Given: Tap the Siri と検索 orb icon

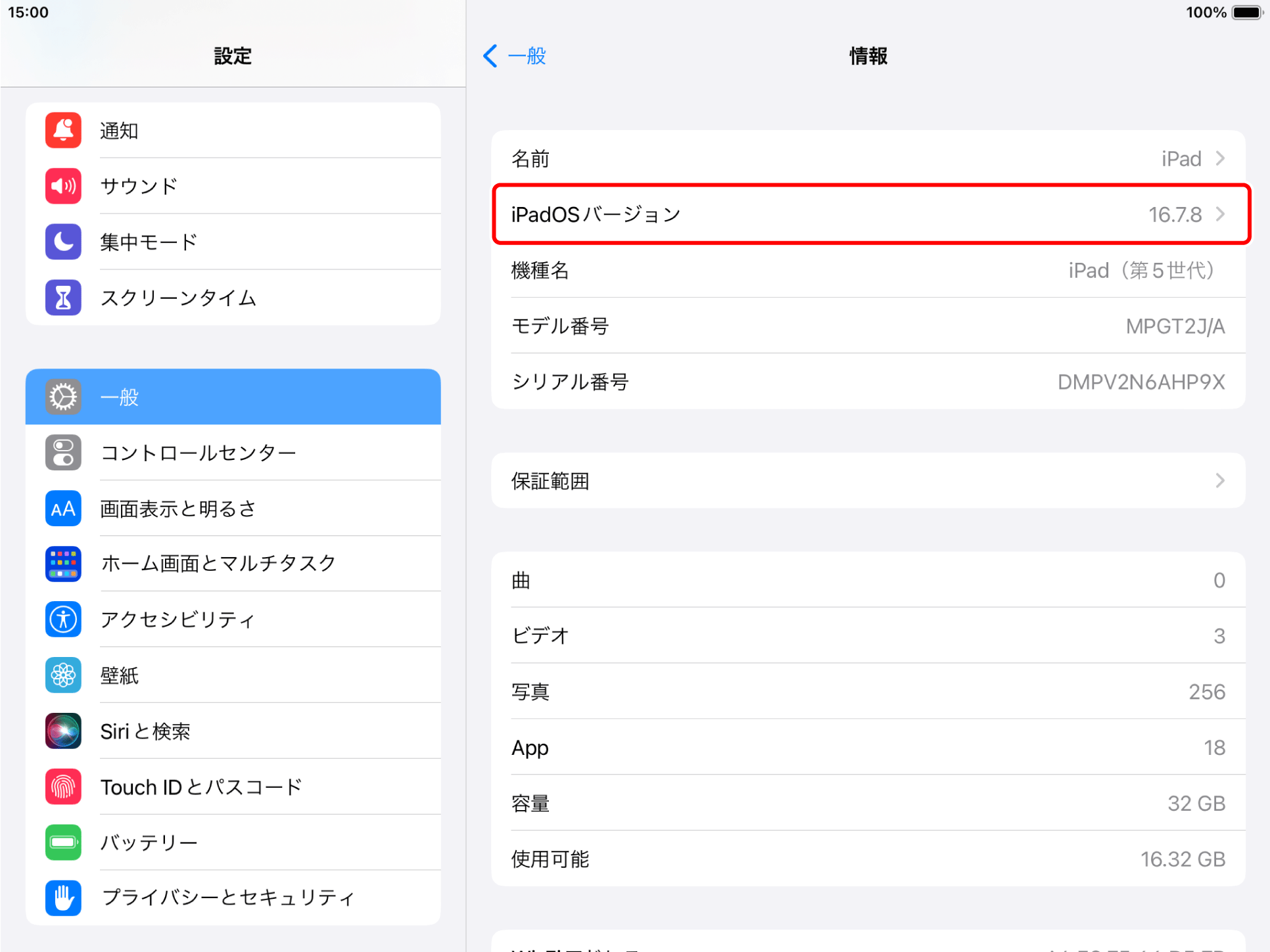Looking at the screenshot, I should pos(63,731).
